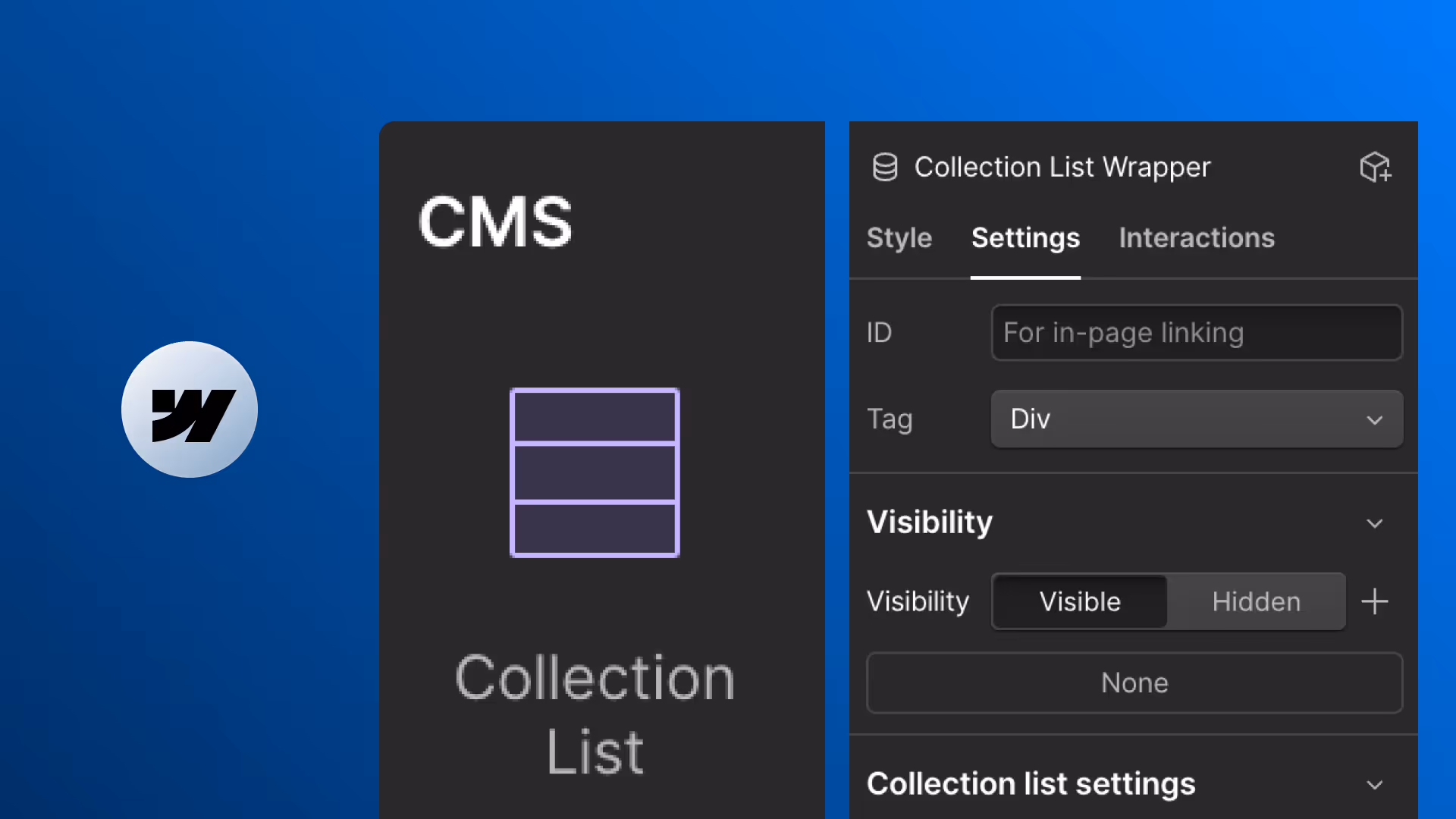The image size is (1456, 819).
Task: Click the database icon beside Collection List Wrapper
Action: click(884, 167)
